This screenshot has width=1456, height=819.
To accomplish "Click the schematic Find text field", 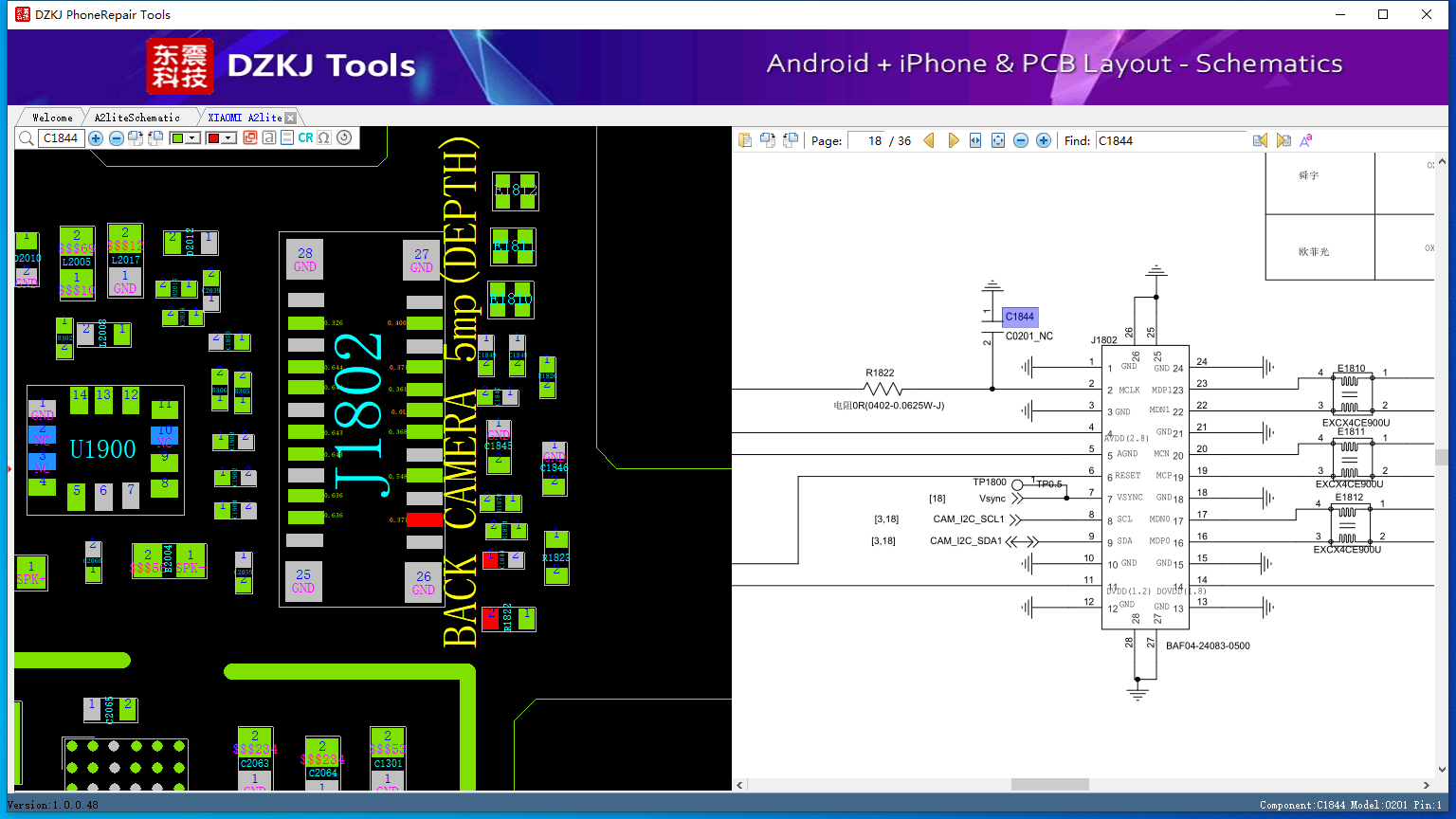I will 1171,140.
